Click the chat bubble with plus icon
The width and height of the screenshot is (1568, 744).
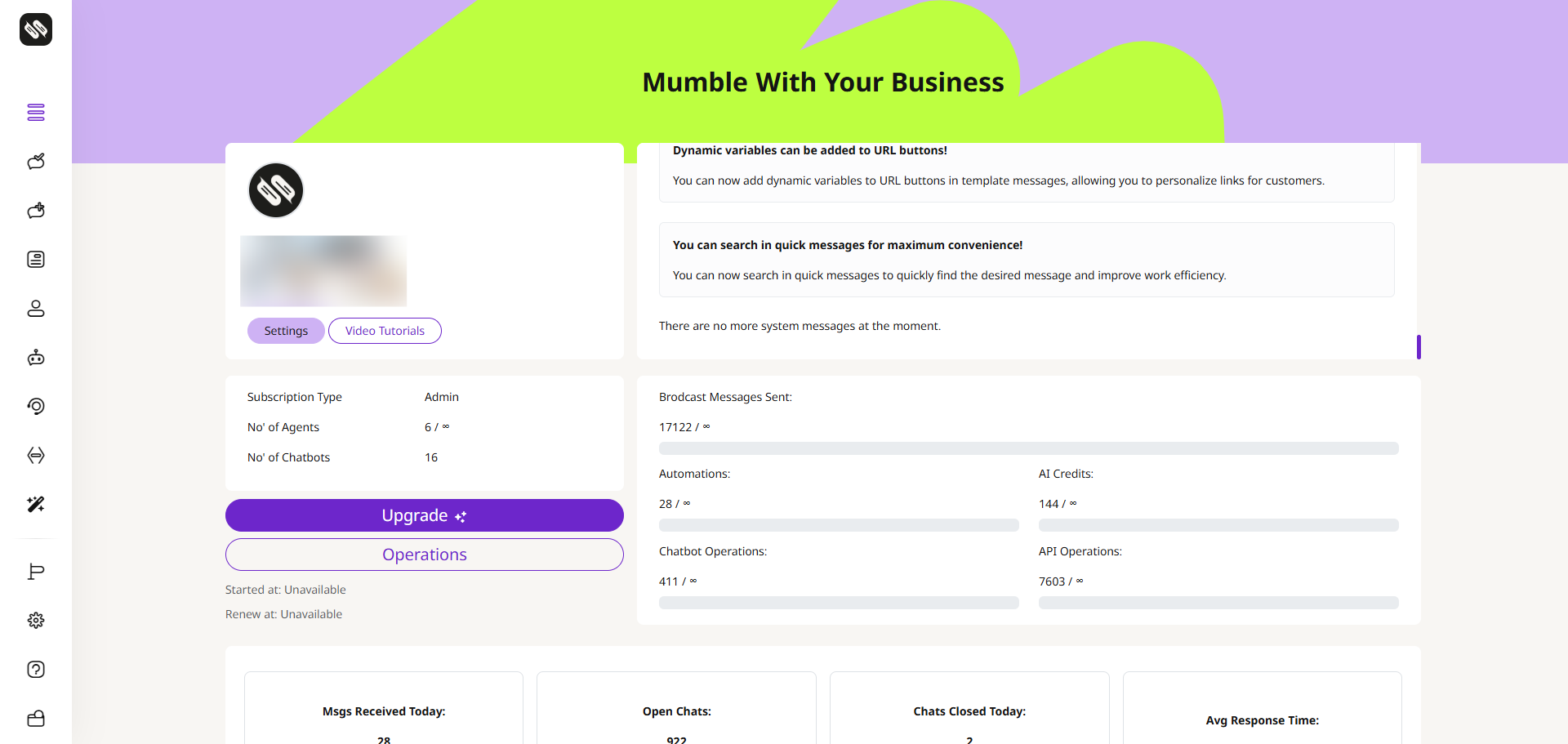point(36,211)
